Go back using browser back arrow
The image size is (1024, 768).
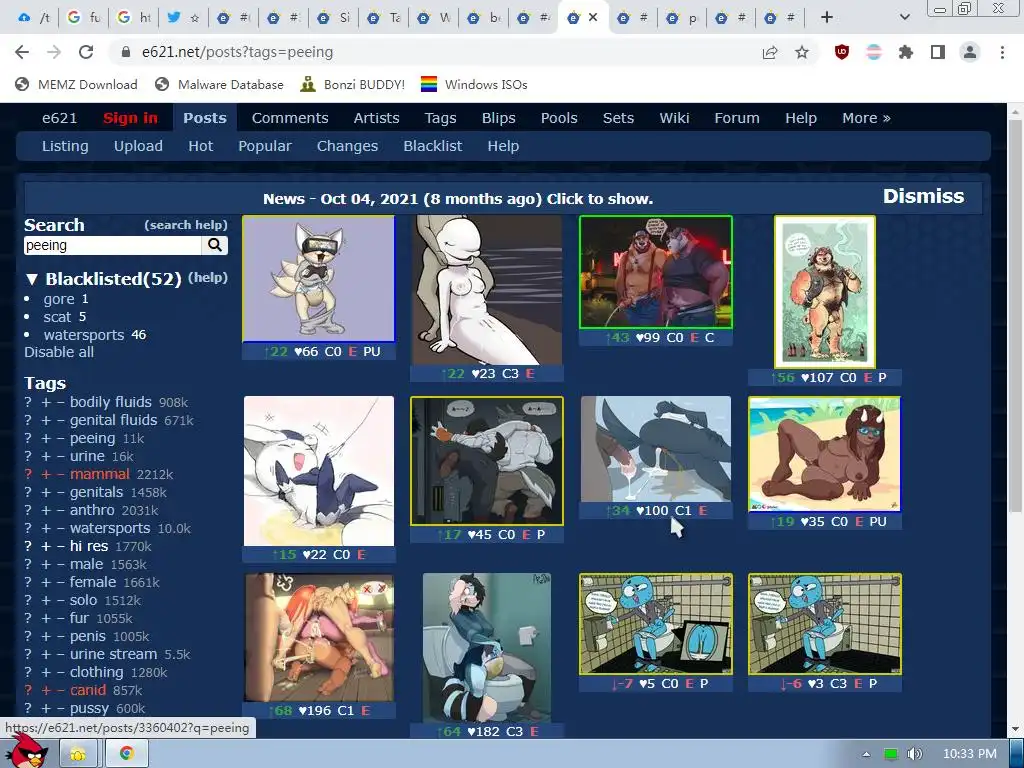(22, 52)
